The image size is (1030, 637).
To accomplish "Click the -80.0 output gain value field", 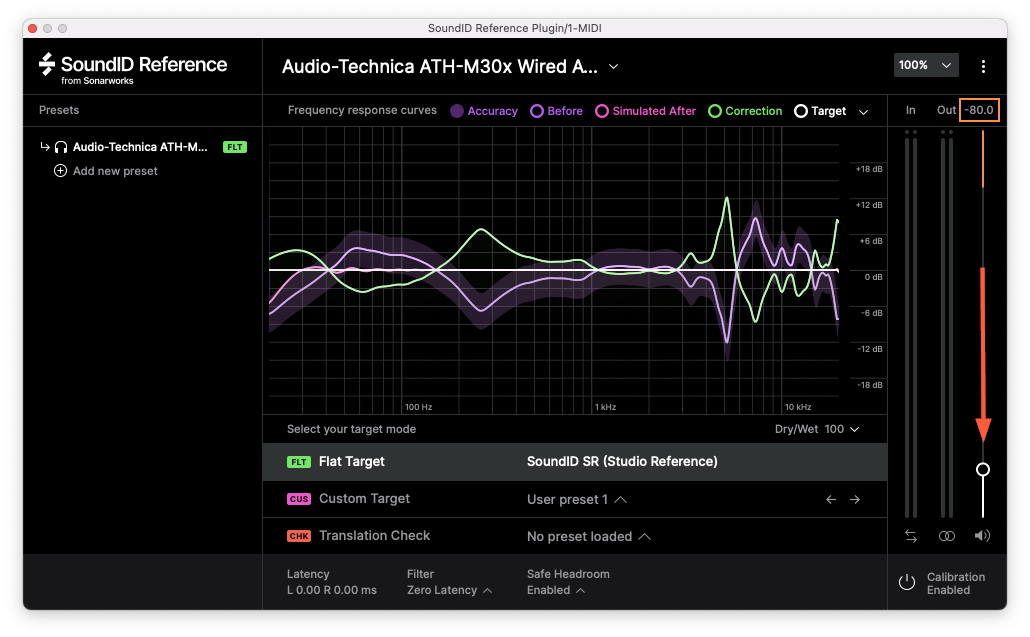I will point(979,110).
